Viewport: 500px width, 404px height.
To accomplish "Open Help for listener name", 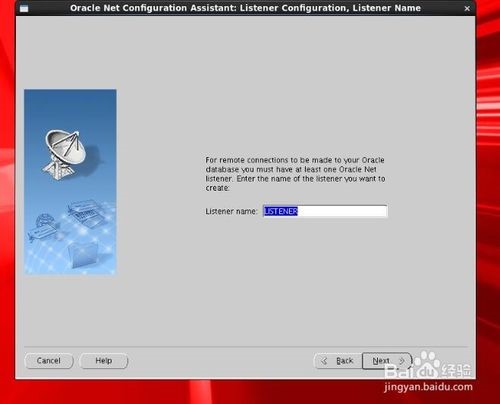I will 104,361.
